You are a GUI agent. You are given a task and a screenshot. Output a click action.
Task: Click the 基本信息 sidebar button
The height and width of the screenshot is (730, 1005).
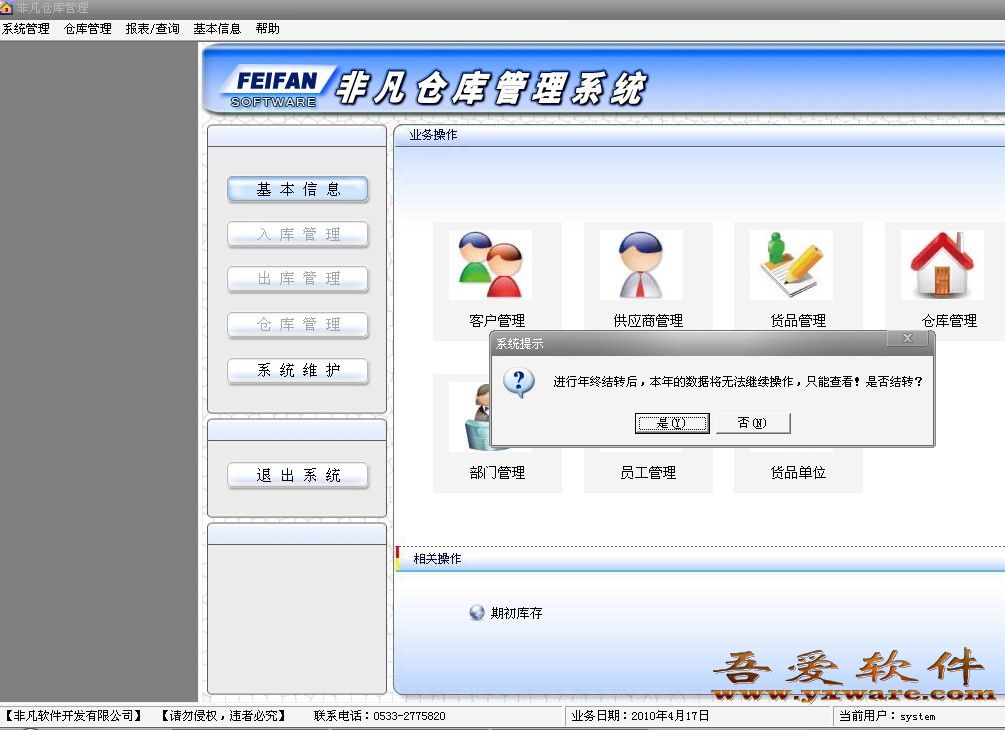click(298, 190)
